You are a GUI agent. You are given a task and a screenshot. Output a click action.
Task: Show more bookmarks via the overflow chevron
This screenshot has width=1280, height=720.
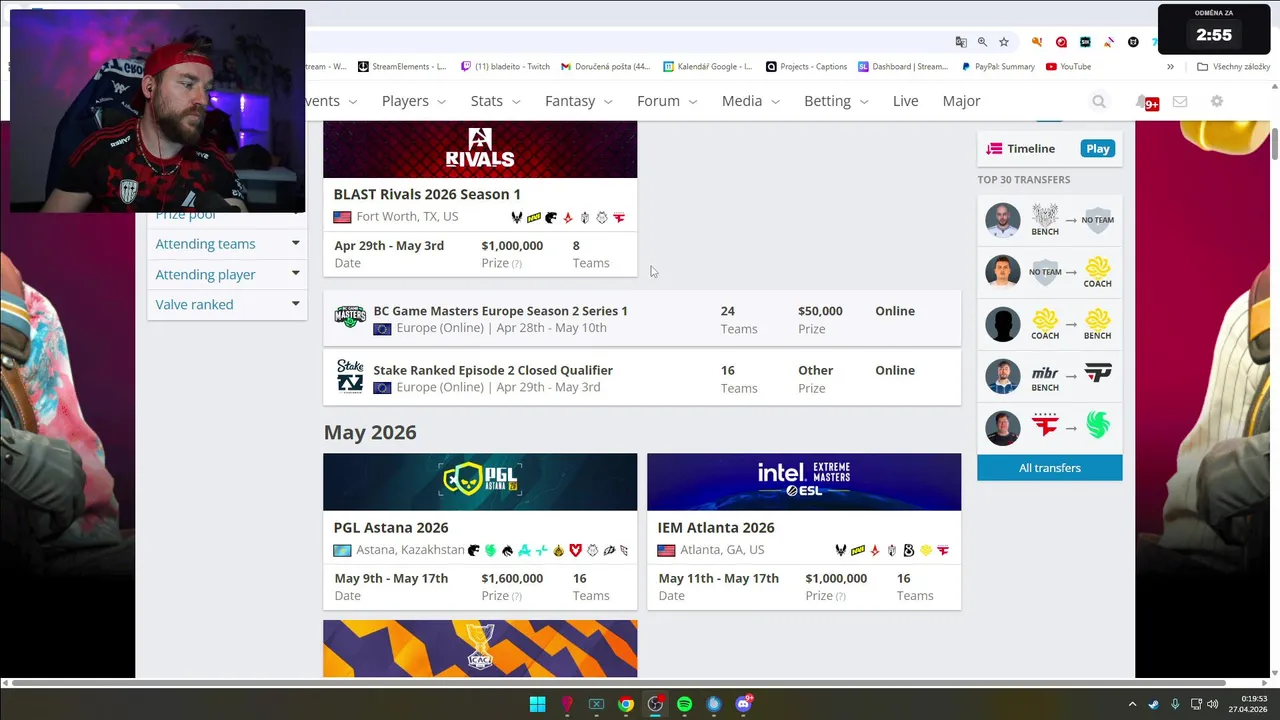[x=1170, y=67]
